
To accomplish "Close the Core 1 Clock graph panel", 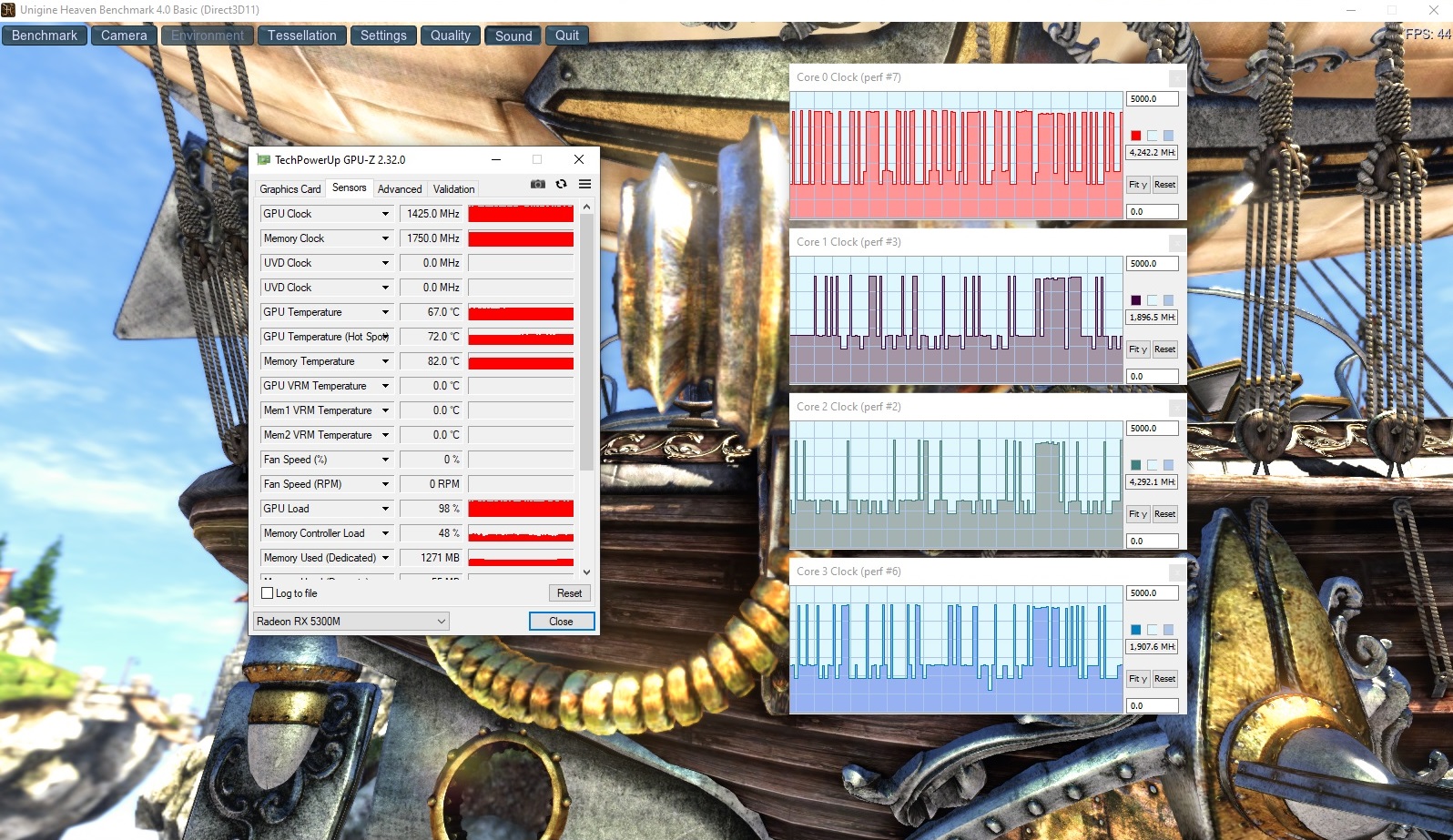I will 1177,243.
